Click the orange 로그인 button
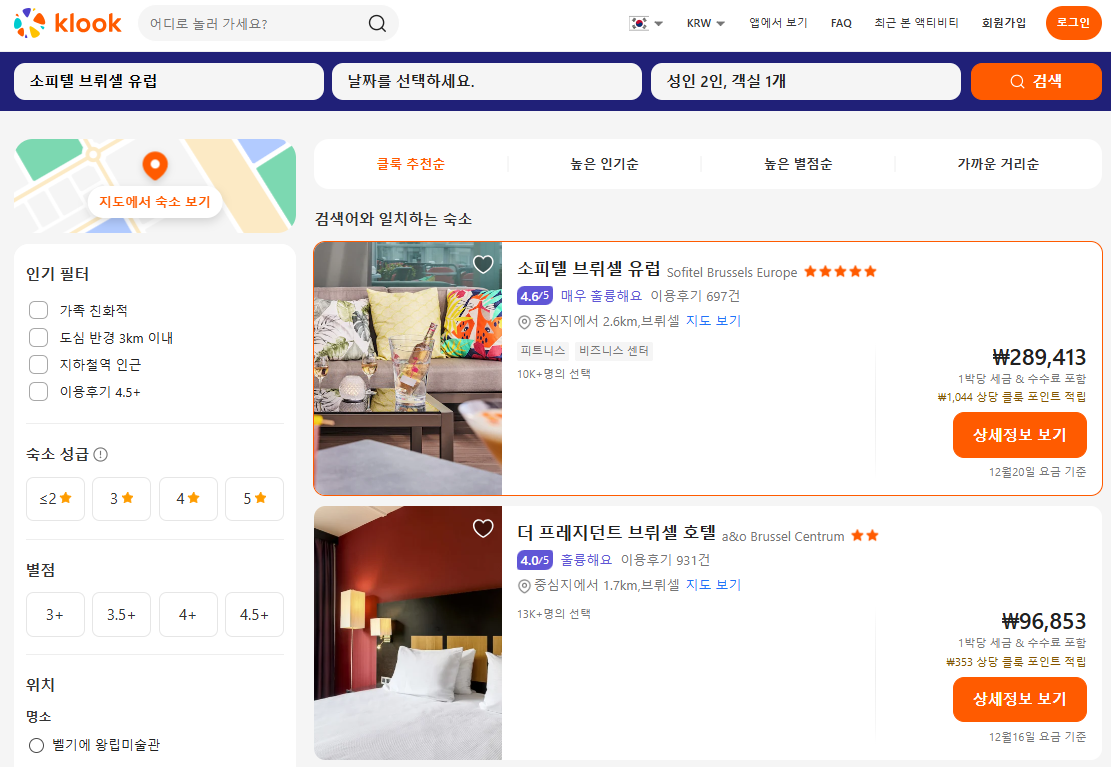1111x767 pixels. (x=1073, y=23)
